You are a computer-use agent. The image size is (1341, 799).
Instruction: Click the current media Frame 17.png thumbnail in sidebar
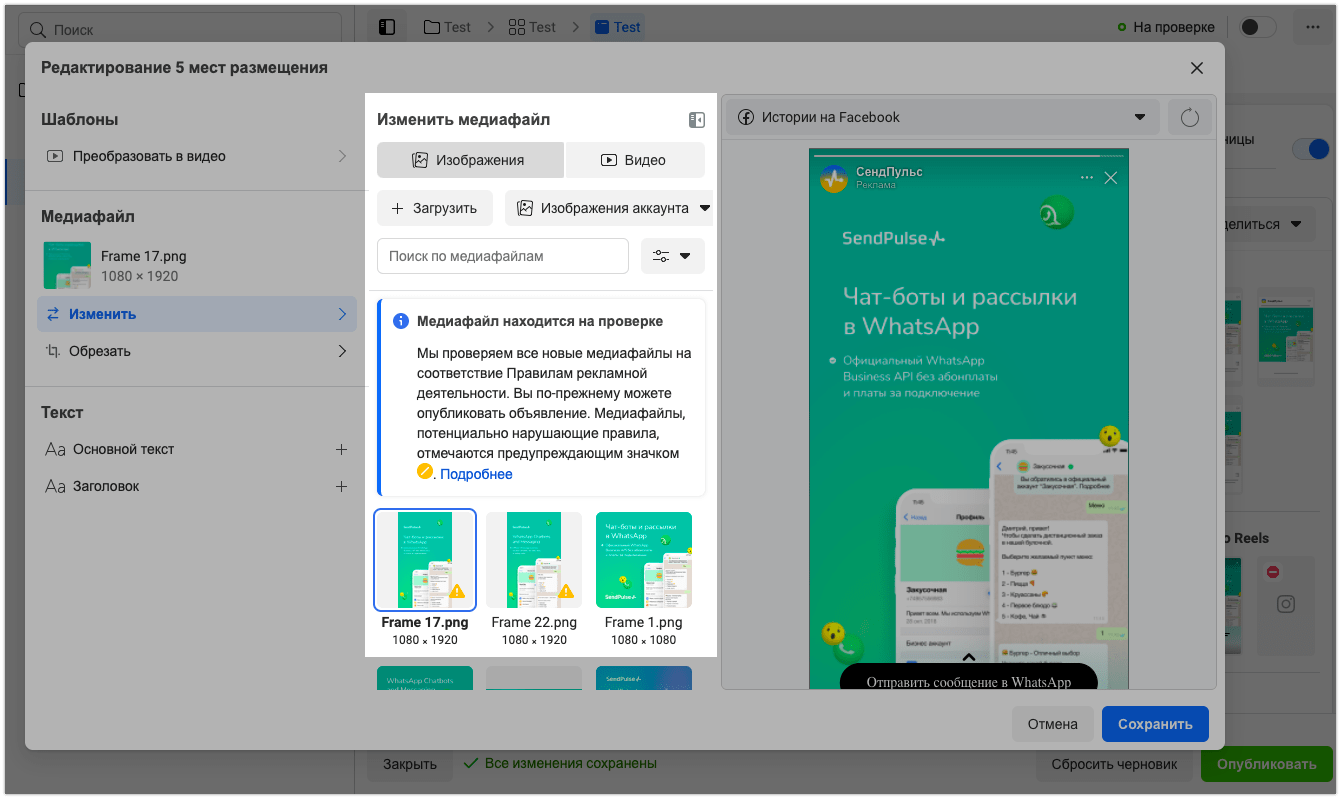pyautogui.click(x=68, y=266)
